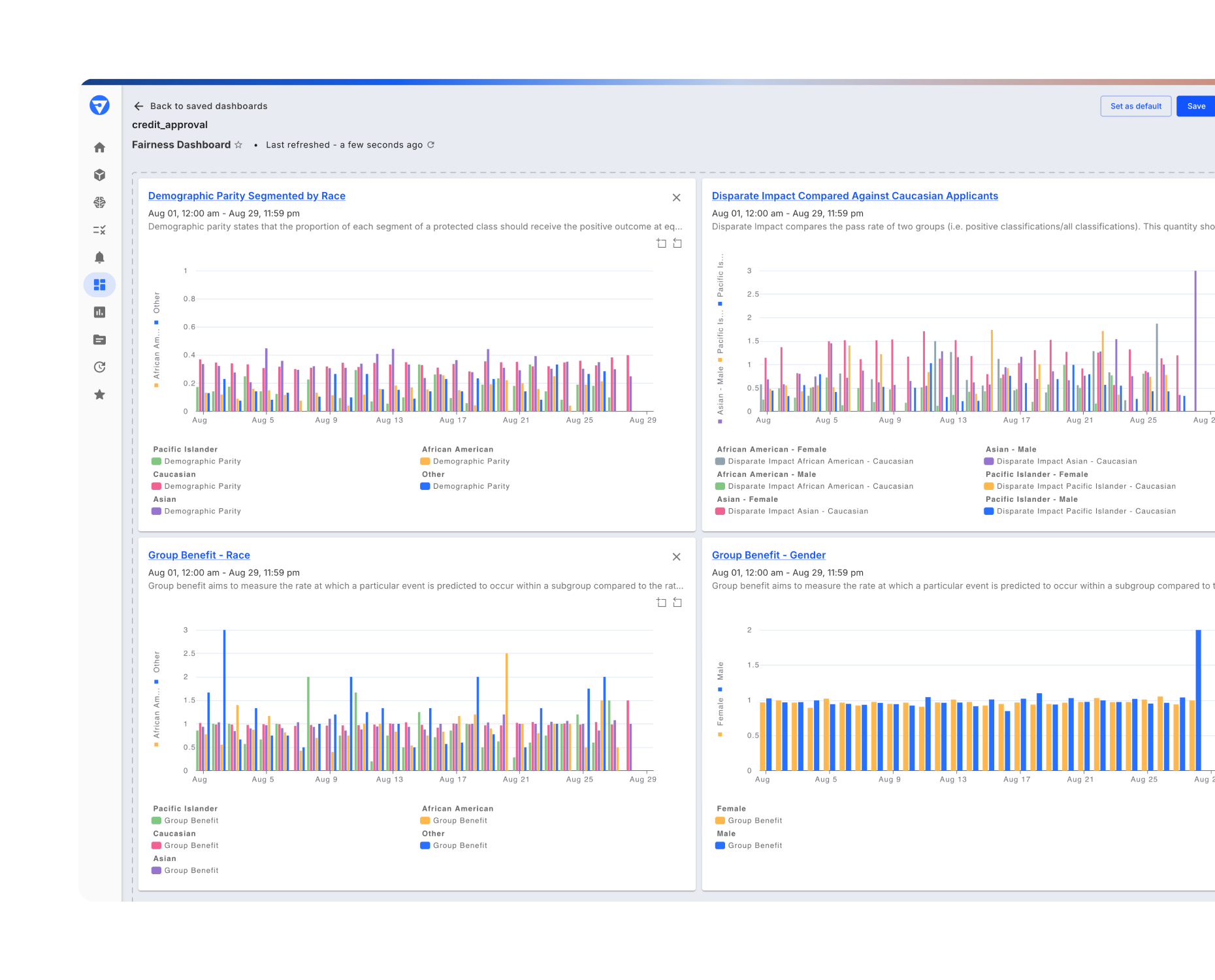The width and height of the screenshot is (1215, 980).
Task: Open the reports folder icon in sidebar
Action: [x=99, y=340]
